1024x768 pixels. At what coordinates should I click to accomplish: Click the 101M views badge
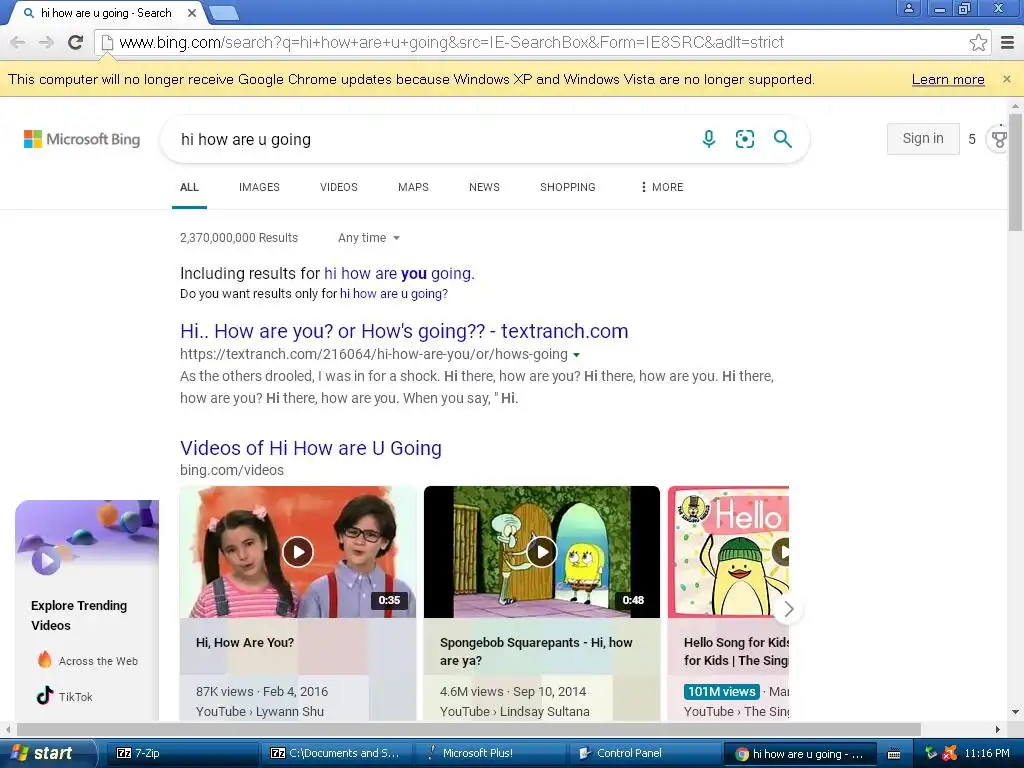722,691
